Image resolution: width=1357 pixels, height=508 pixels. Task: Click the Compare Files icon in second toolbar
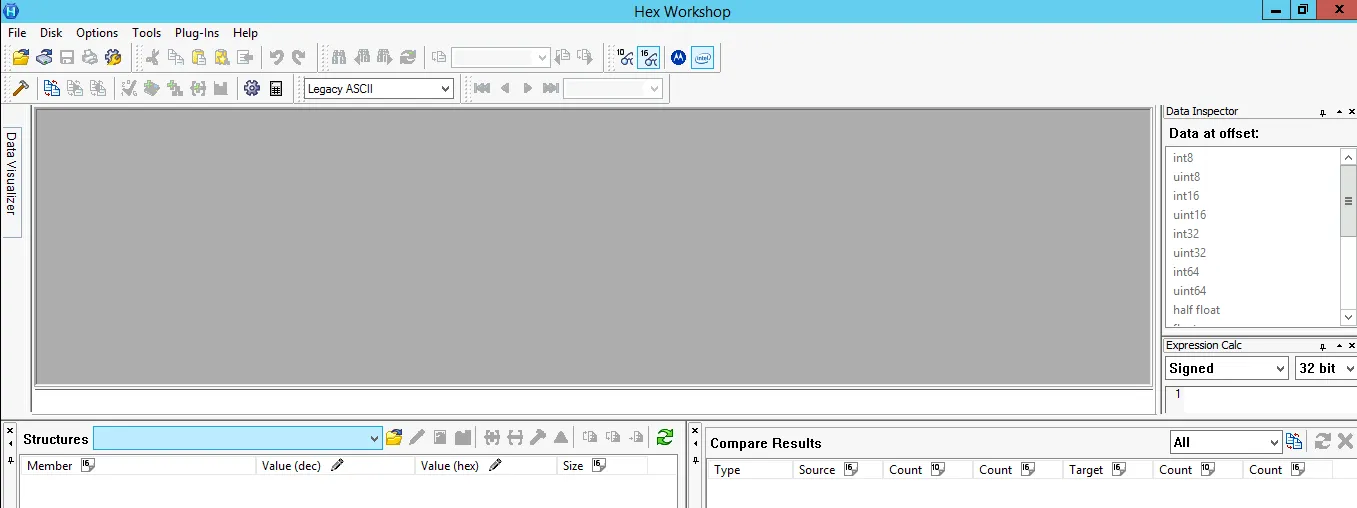click(52, 88)
